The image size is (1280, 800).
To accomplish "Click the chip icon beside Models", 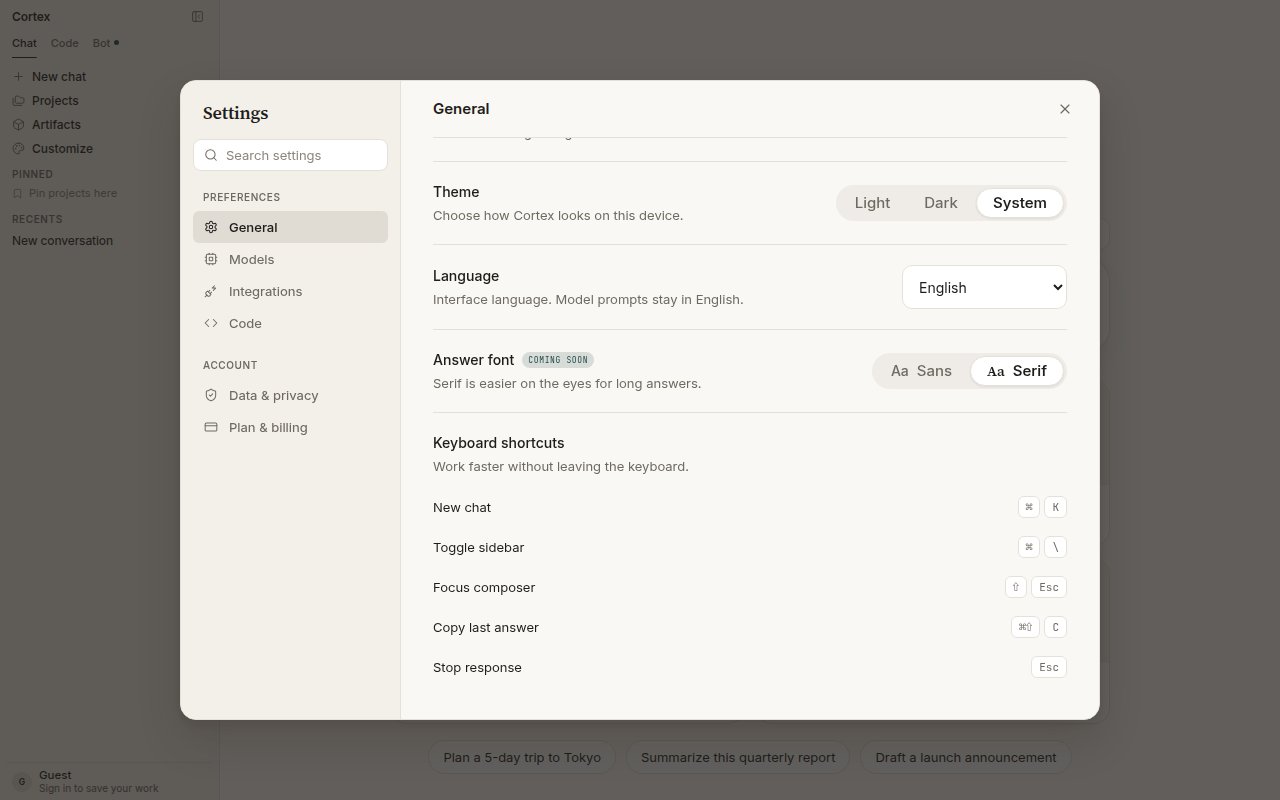I will pos(211,259).
